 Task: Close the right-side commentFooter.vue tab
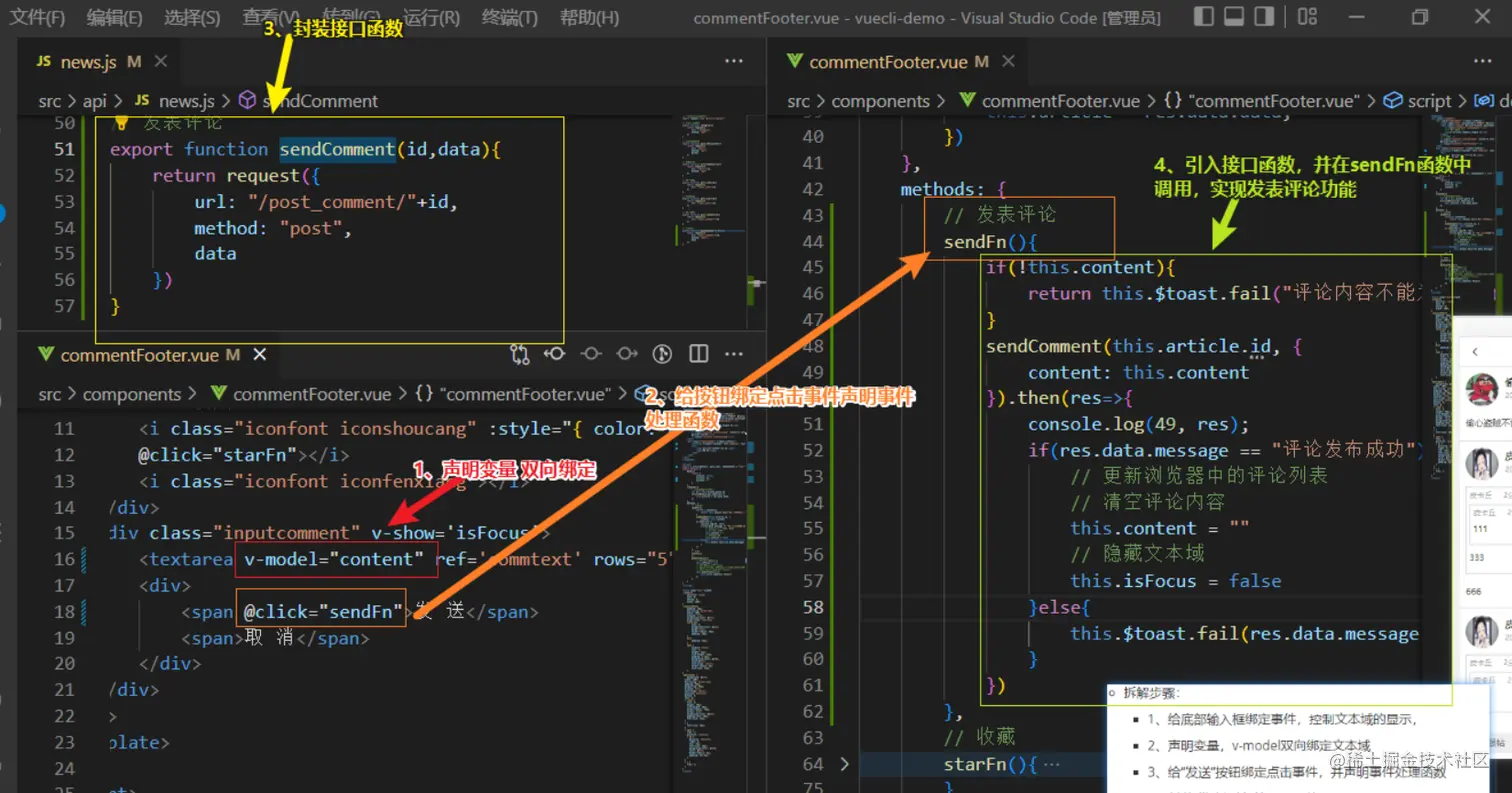1008,61
